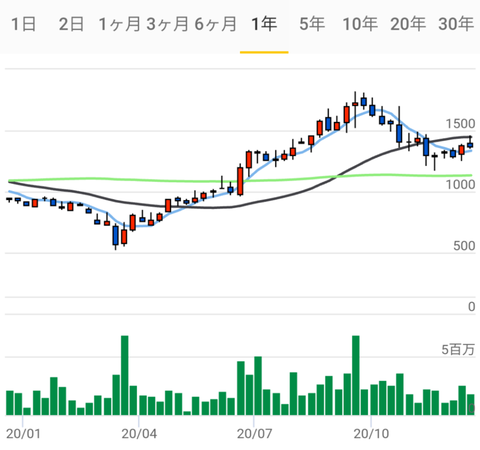Tap the lowest blue candlestick in March

pos(115,235)
